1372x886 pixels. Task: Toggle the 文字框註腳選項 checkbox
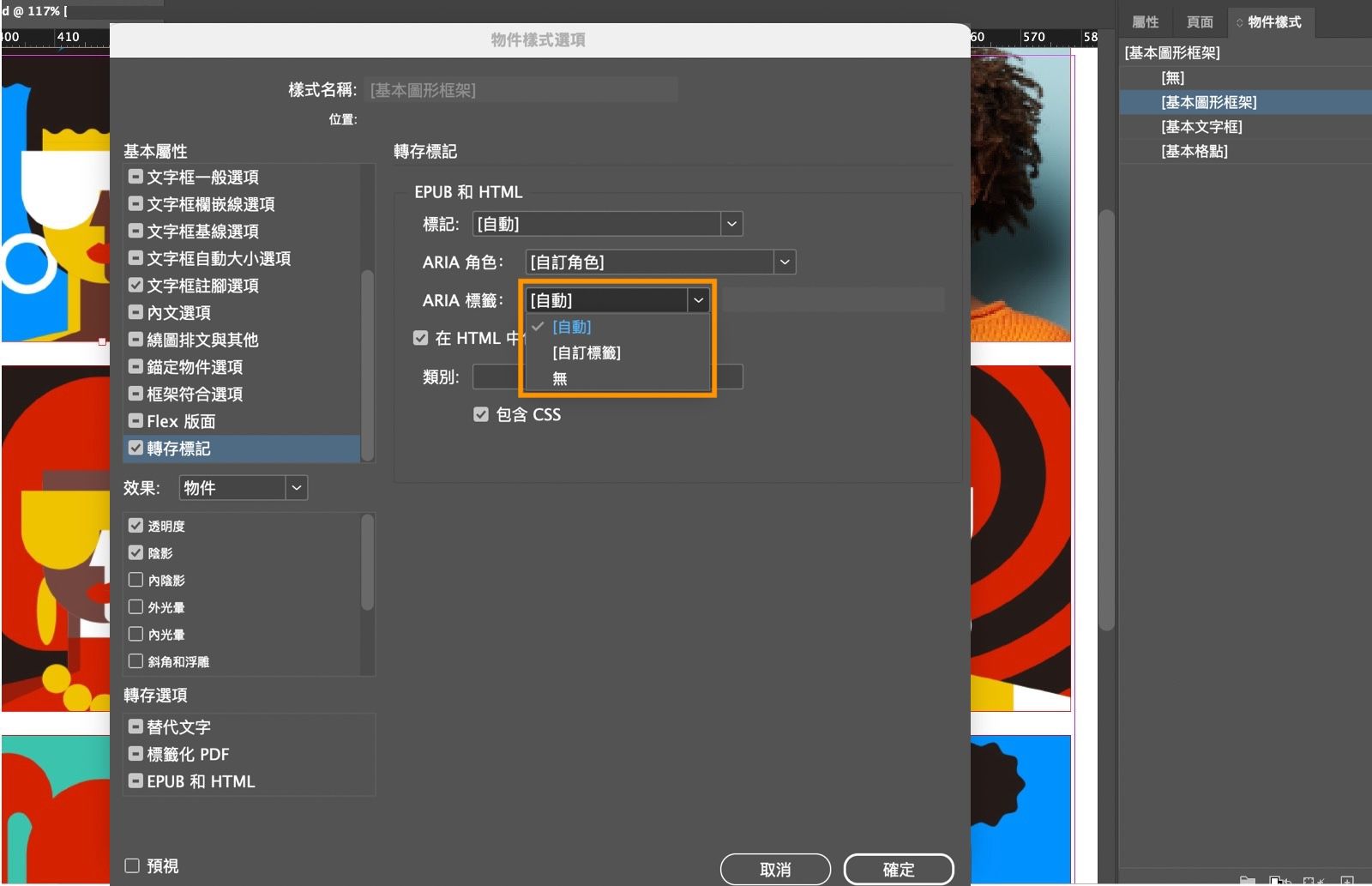(x=135, y=286)
